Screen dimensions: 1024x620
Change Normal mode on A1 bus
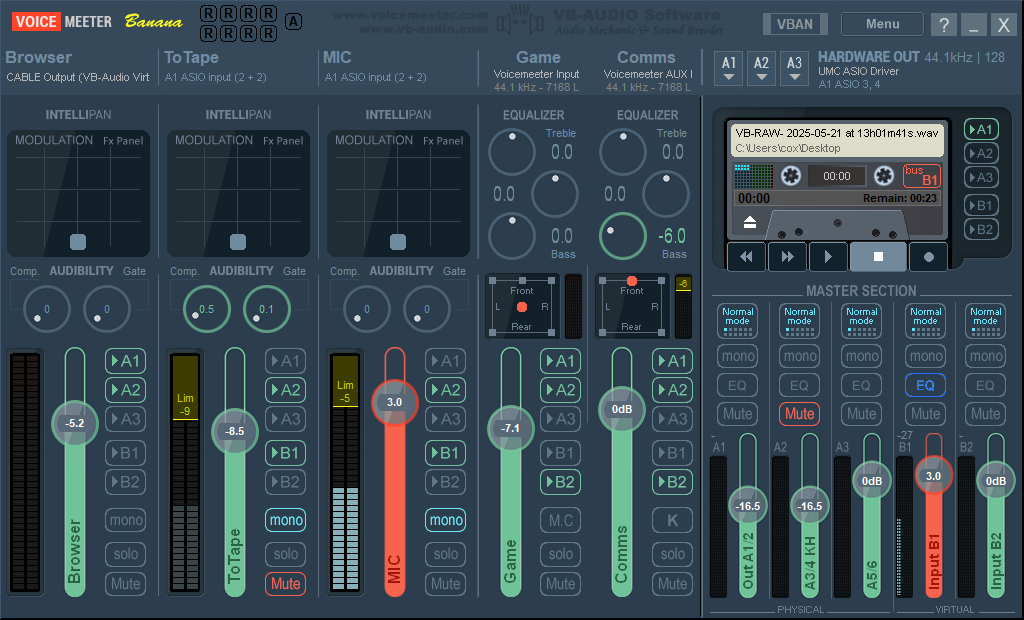(737, 319)
